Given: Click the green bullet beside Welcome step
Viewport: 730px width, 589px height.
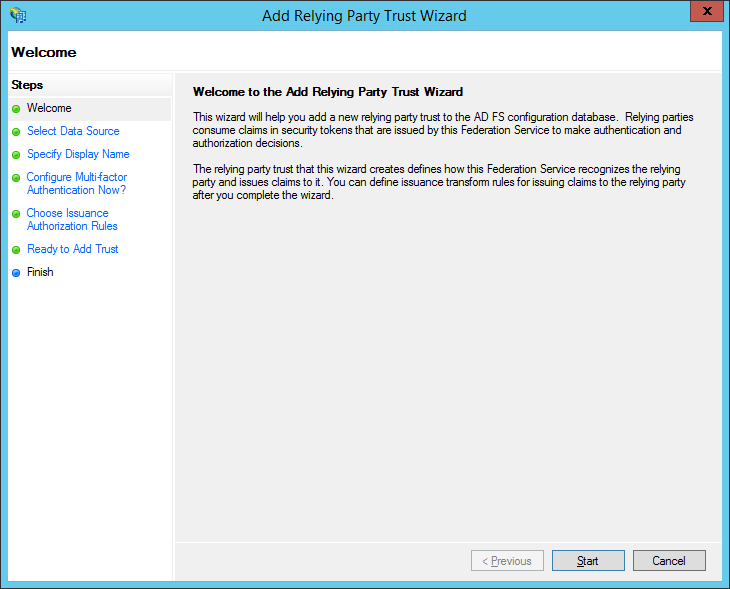Looking at the screenshot, I should click(16, 109).
